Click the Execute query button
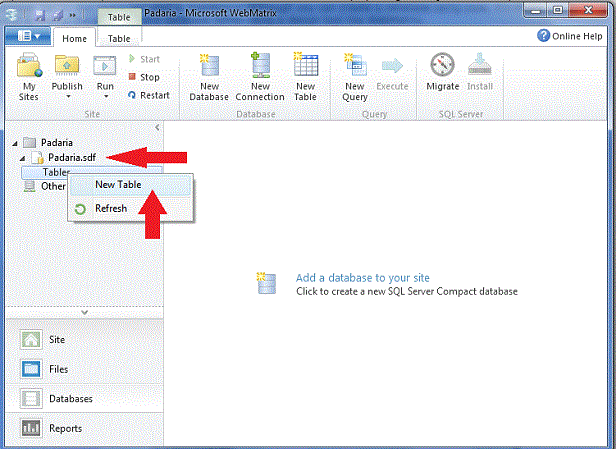616x449 pixels. point(392,75)
